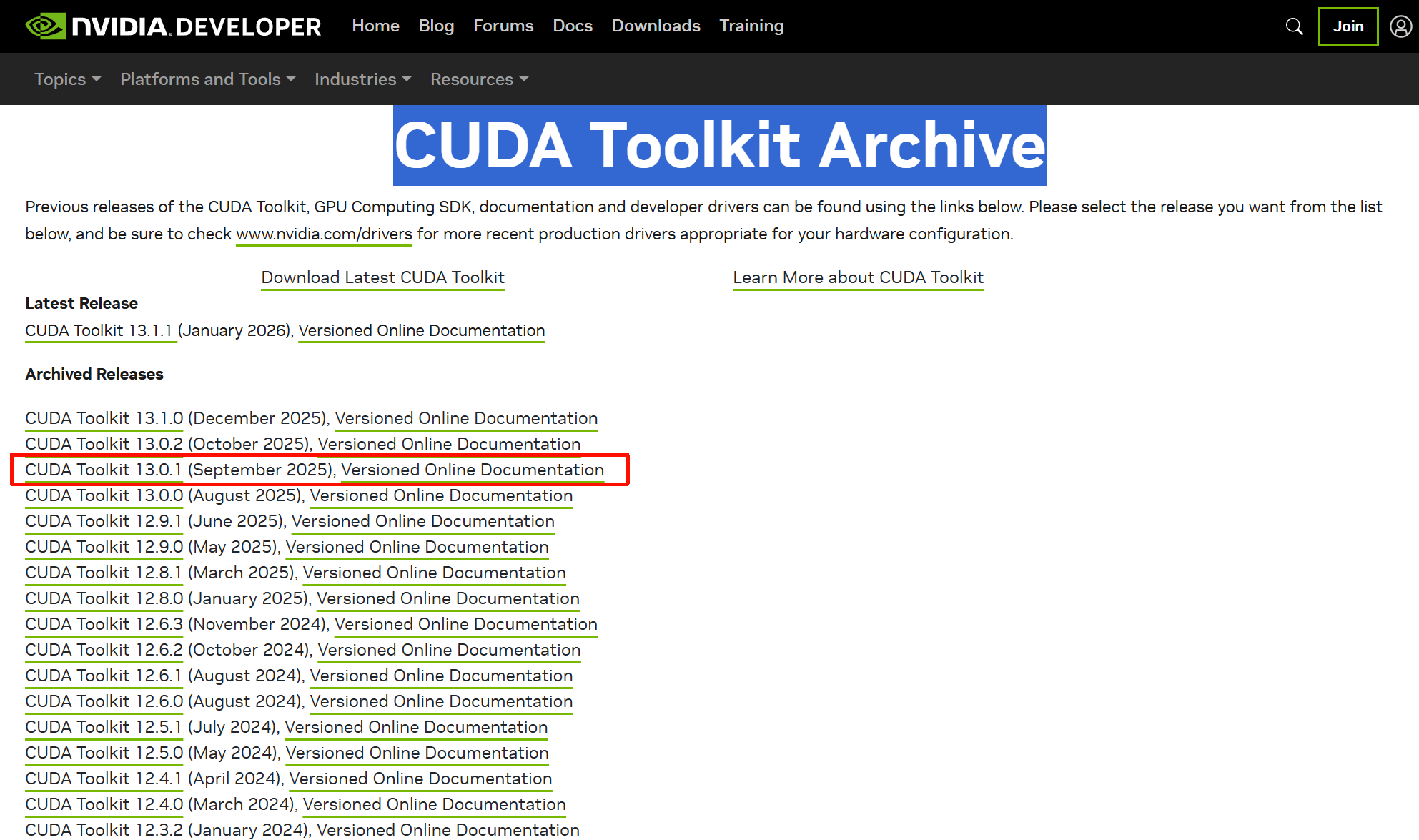Click the CUDA Toolkit Archive heading
Image resolution: width=1419 pixels, height=840 pixels.
(x=720, y=146)
